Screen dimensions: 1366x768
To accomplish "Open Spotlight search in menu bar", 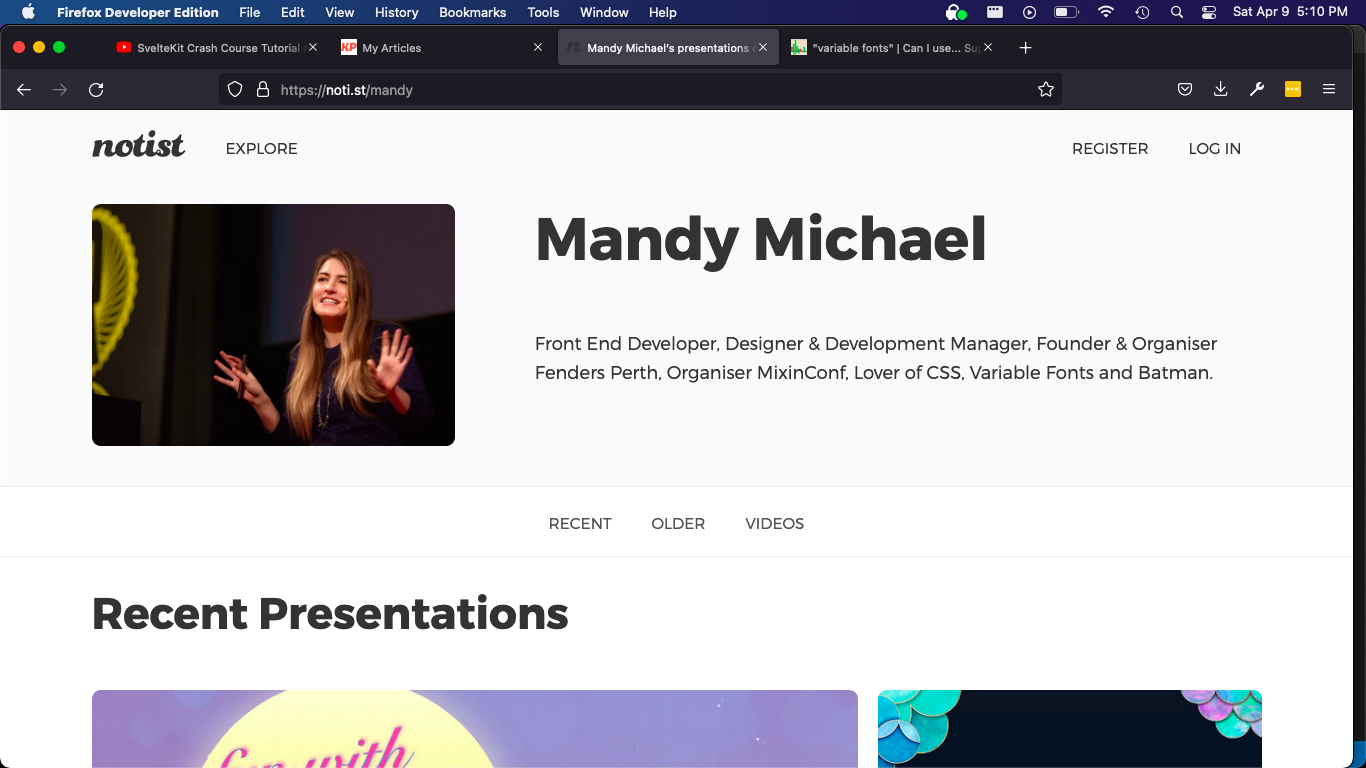I will click(1177, 12).
